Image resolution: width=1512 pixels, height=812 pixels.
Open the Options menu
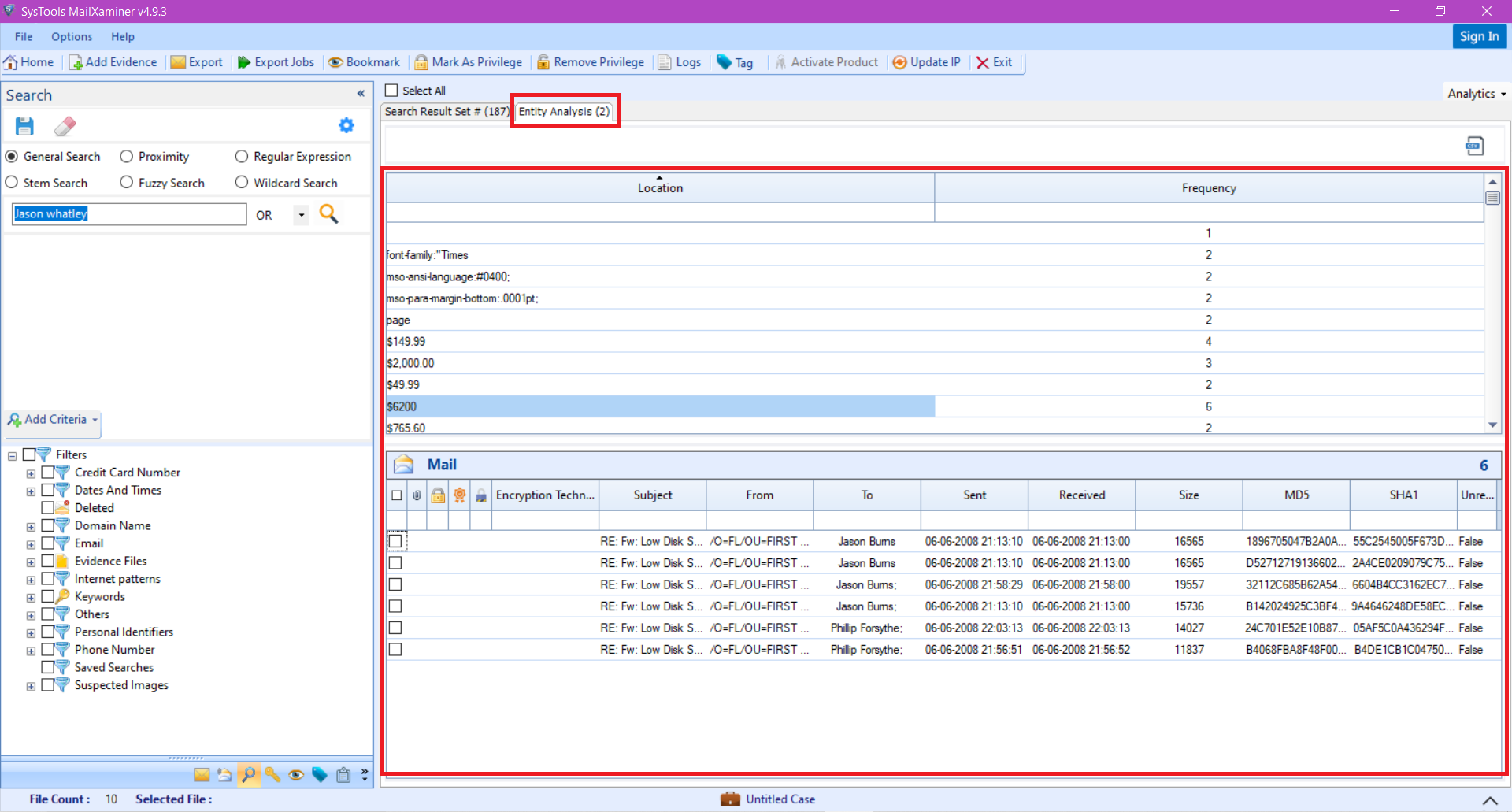pos(72,36)
